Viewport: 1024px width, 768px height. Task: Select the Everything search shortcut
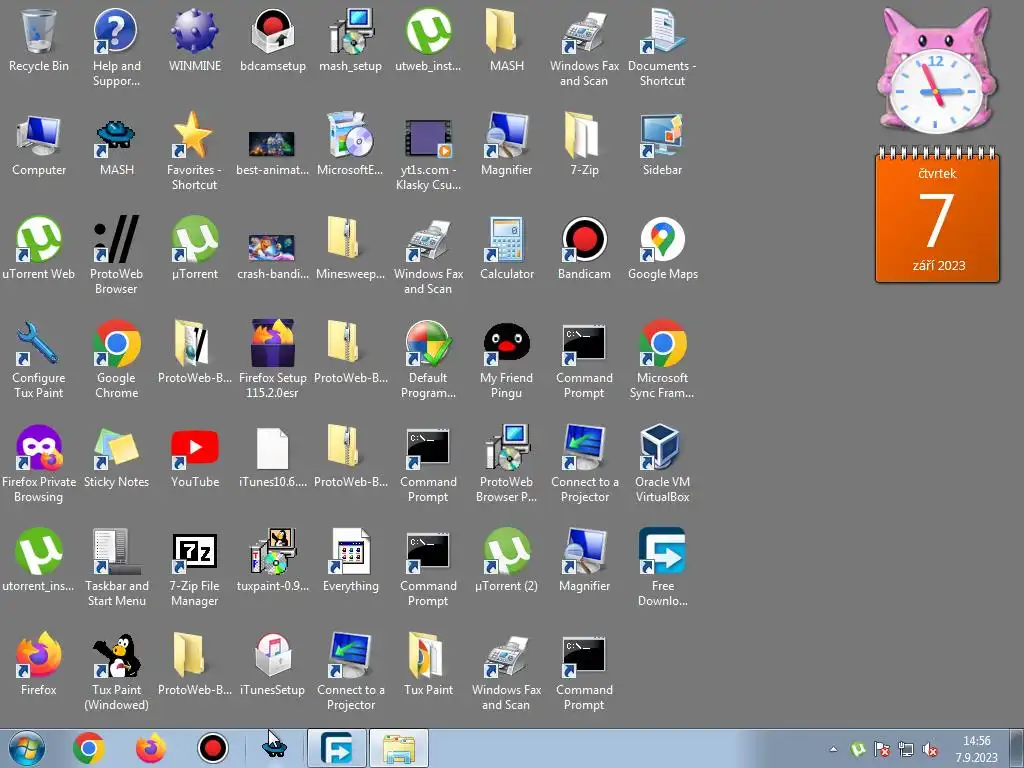pyautogui.click(x=351, y=551)
